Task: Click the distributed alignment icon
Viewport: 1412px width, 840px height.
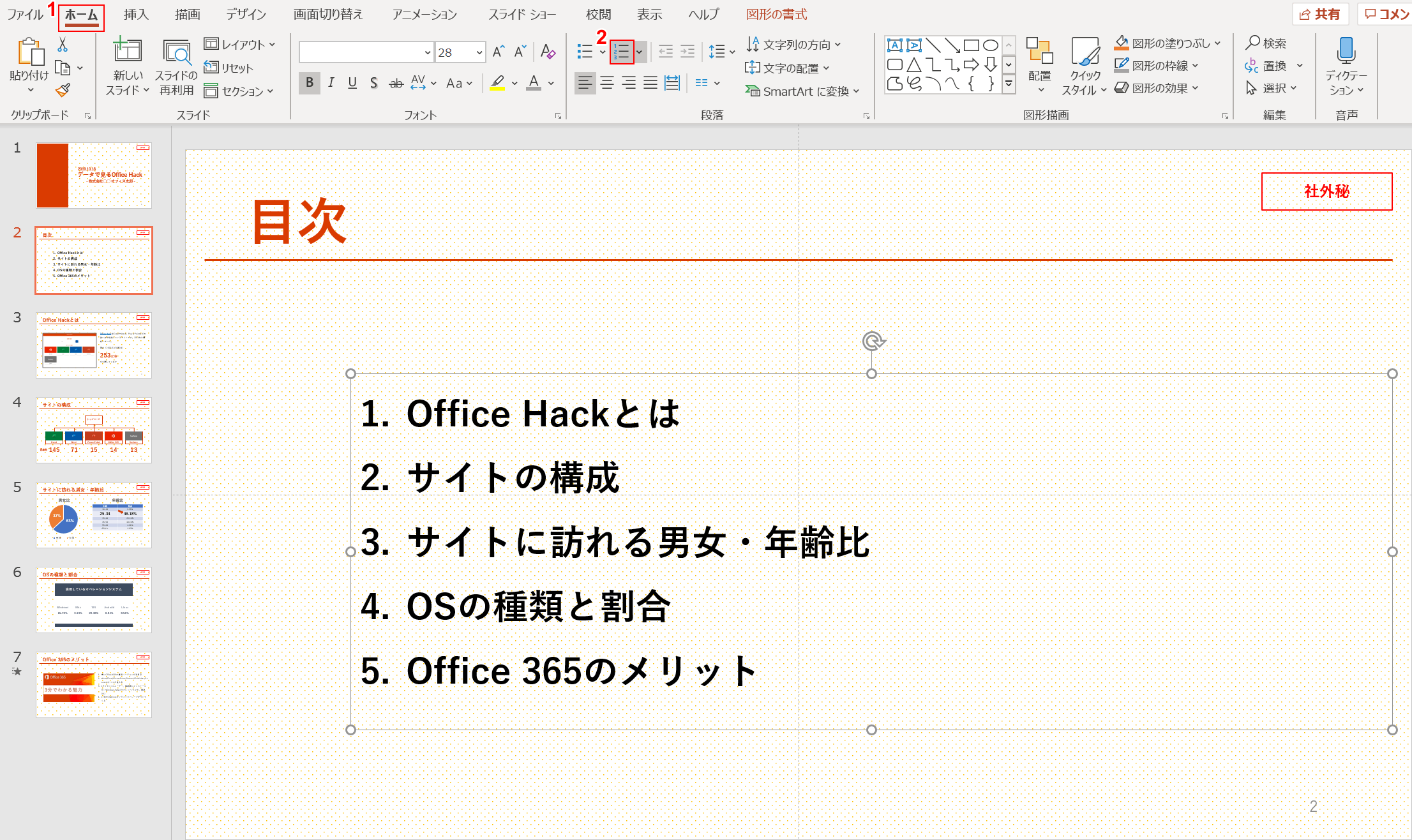Action: click(x=672, y=83)
